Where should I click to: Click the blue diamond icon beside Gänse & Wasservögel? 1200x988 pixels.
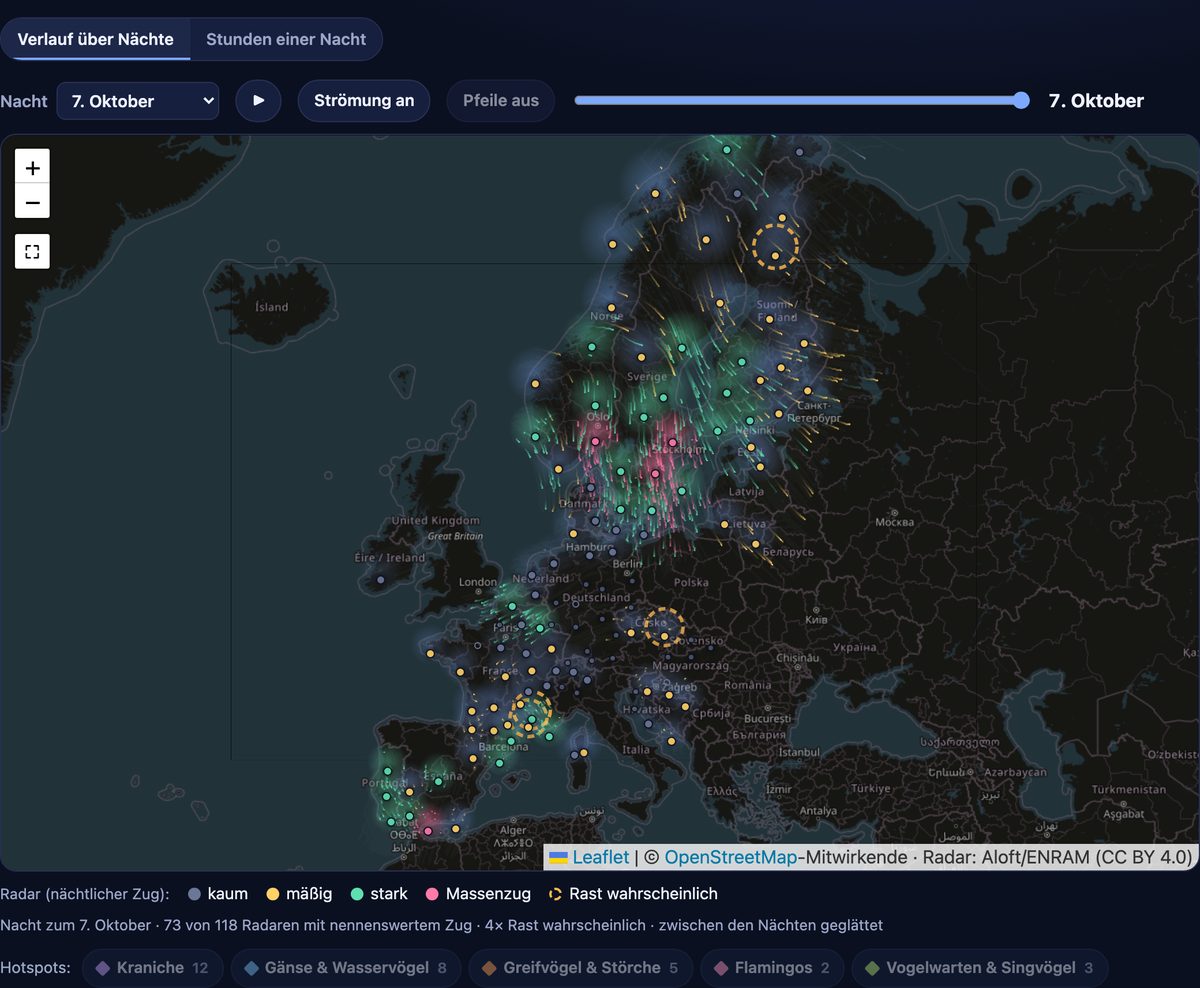251,968
